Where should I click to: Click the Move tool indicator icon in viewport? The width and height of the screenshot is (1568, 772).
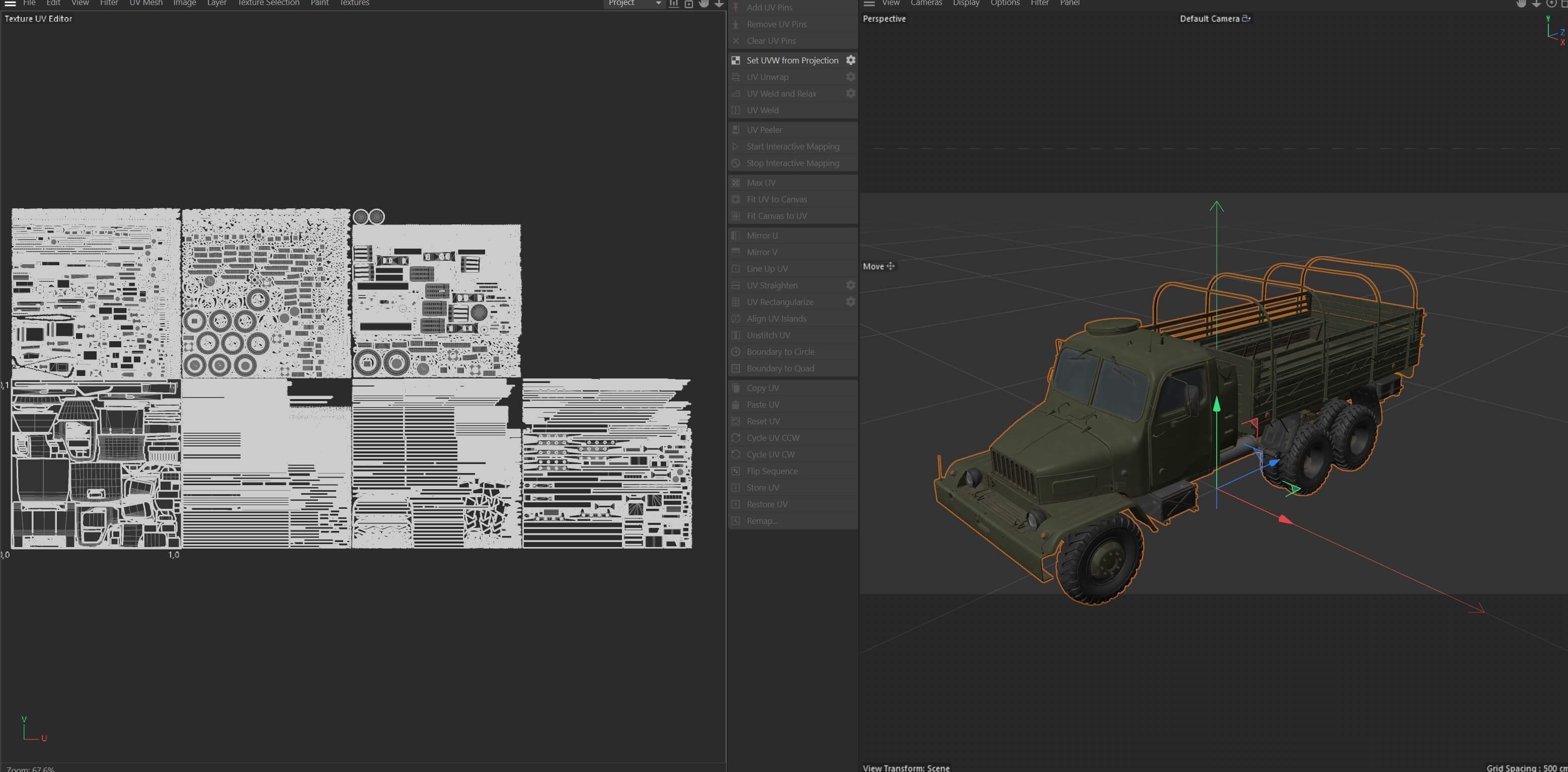891,266
